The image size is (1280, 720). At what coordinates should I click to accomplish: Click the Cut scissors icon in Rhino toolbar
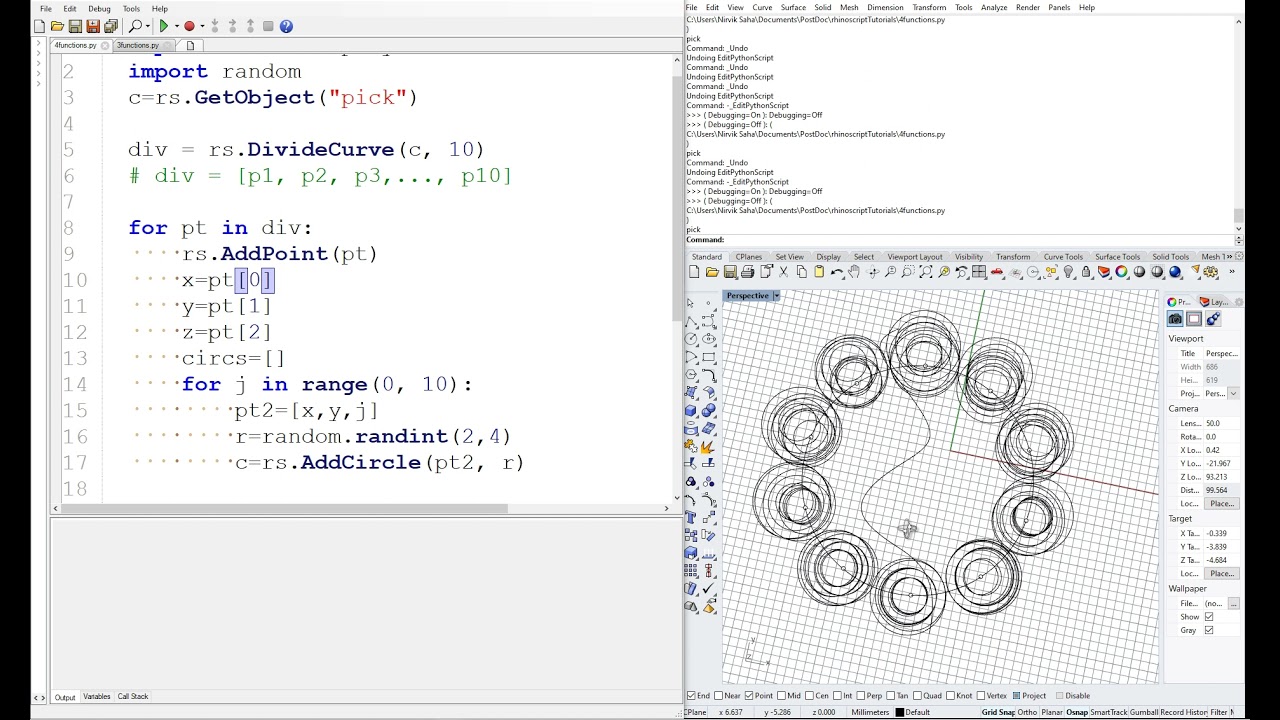coord(783,272)
